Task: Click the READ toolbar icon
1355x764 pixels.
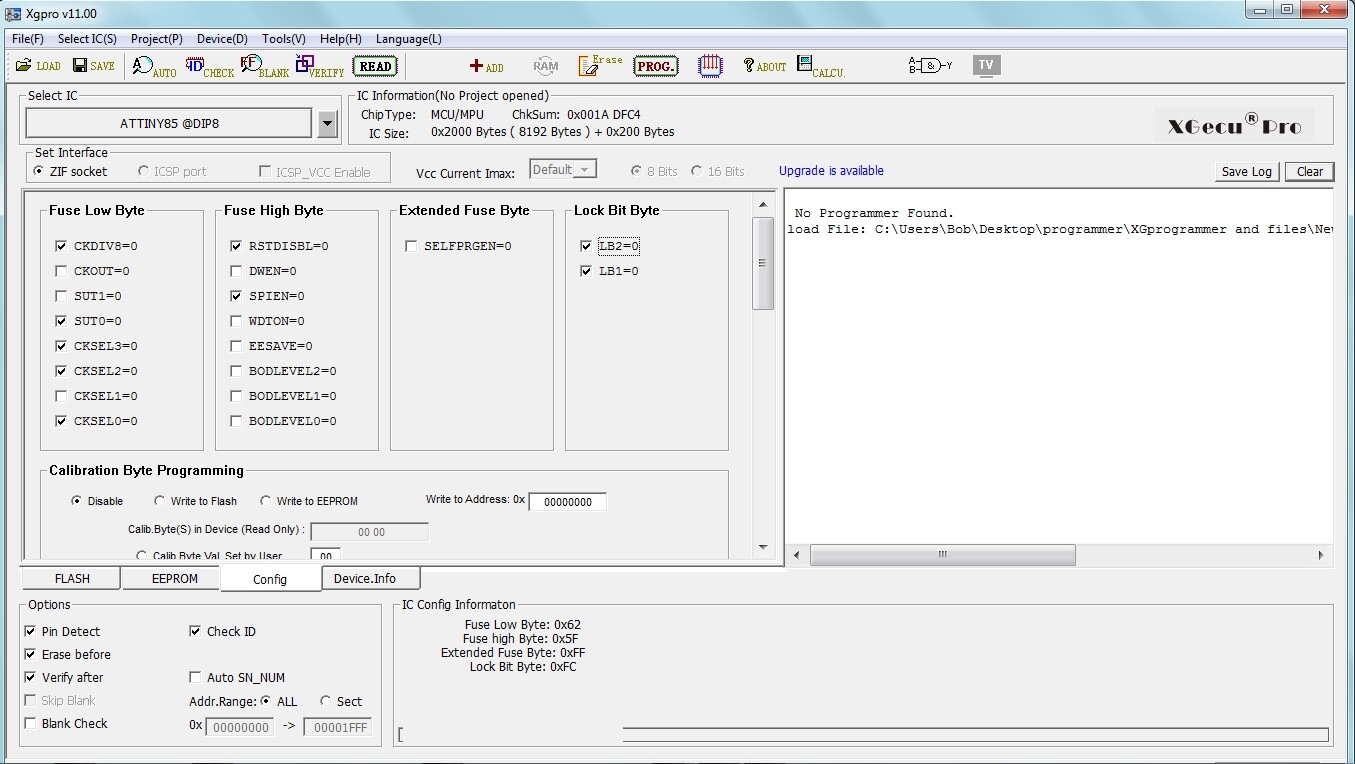Action: pyautogui.click(x=375, y=65)
